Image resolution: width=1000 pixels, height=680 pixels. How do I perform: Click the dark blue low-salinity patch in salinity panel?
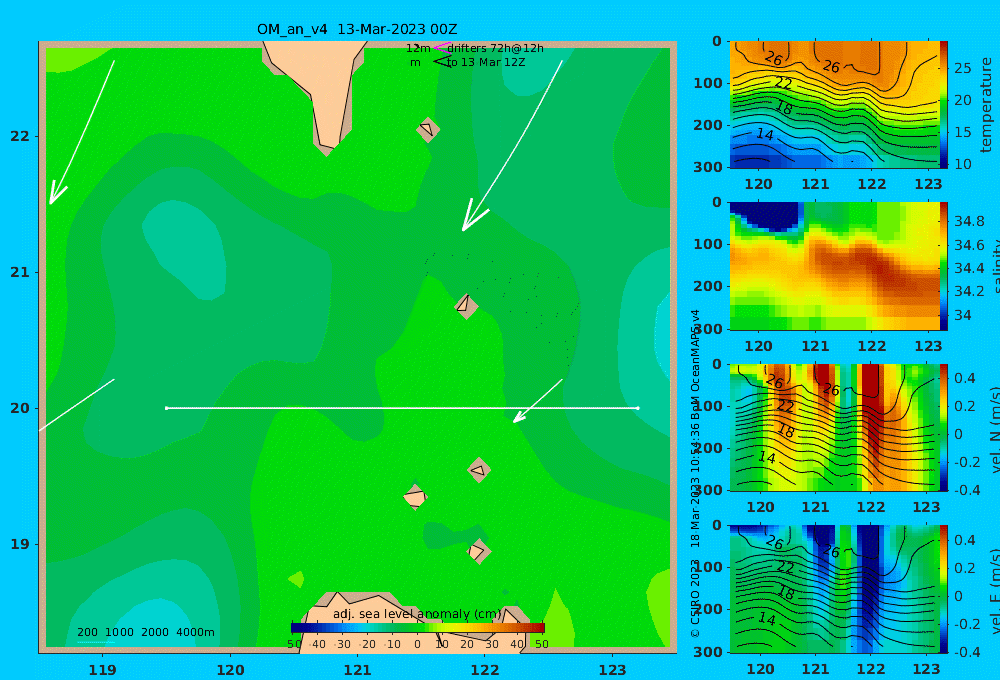(768, 215)
